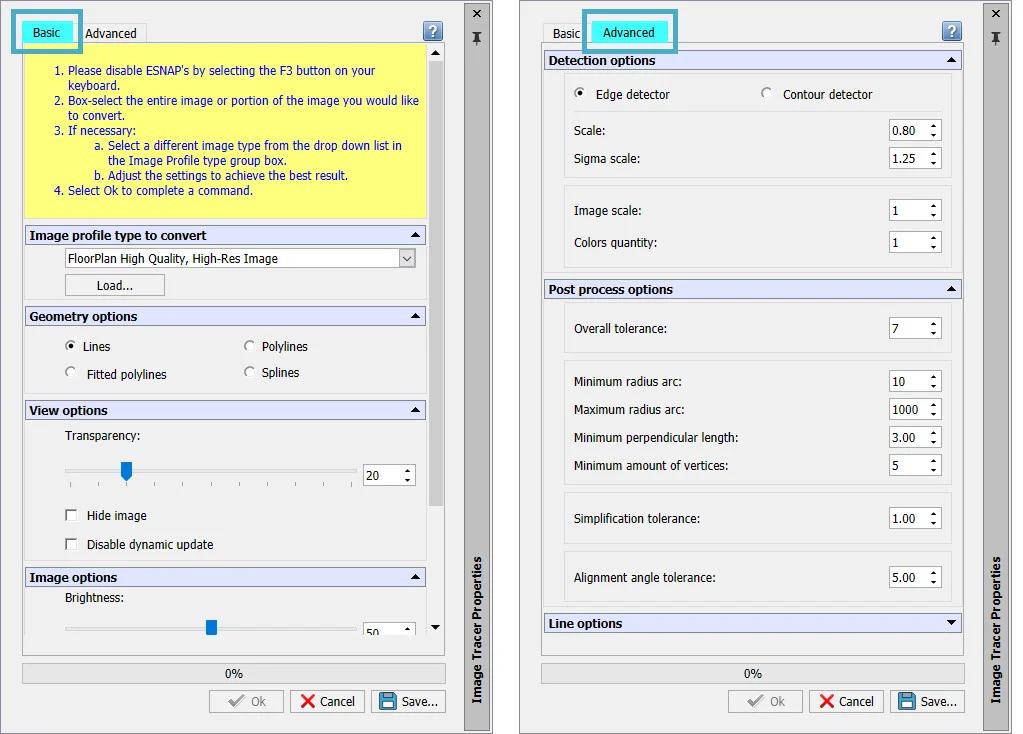Increase the Colors quantity stepper
The height and width of the screenshot is (734, 1023).
(933, 238)
